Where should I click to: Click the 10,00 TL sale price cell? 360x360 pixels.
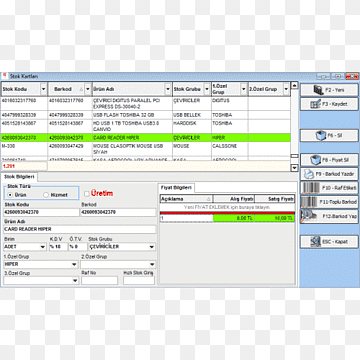pyautogui.click(x=275, y=218)
